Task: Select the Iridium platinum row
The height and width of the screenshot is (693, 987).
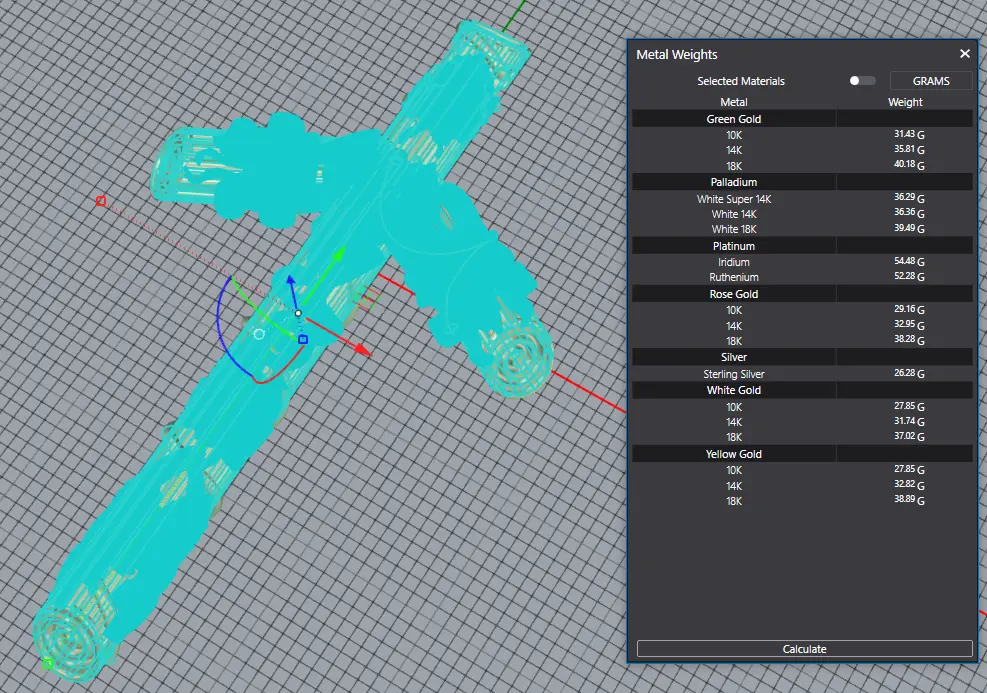Action: coord(734,262)
